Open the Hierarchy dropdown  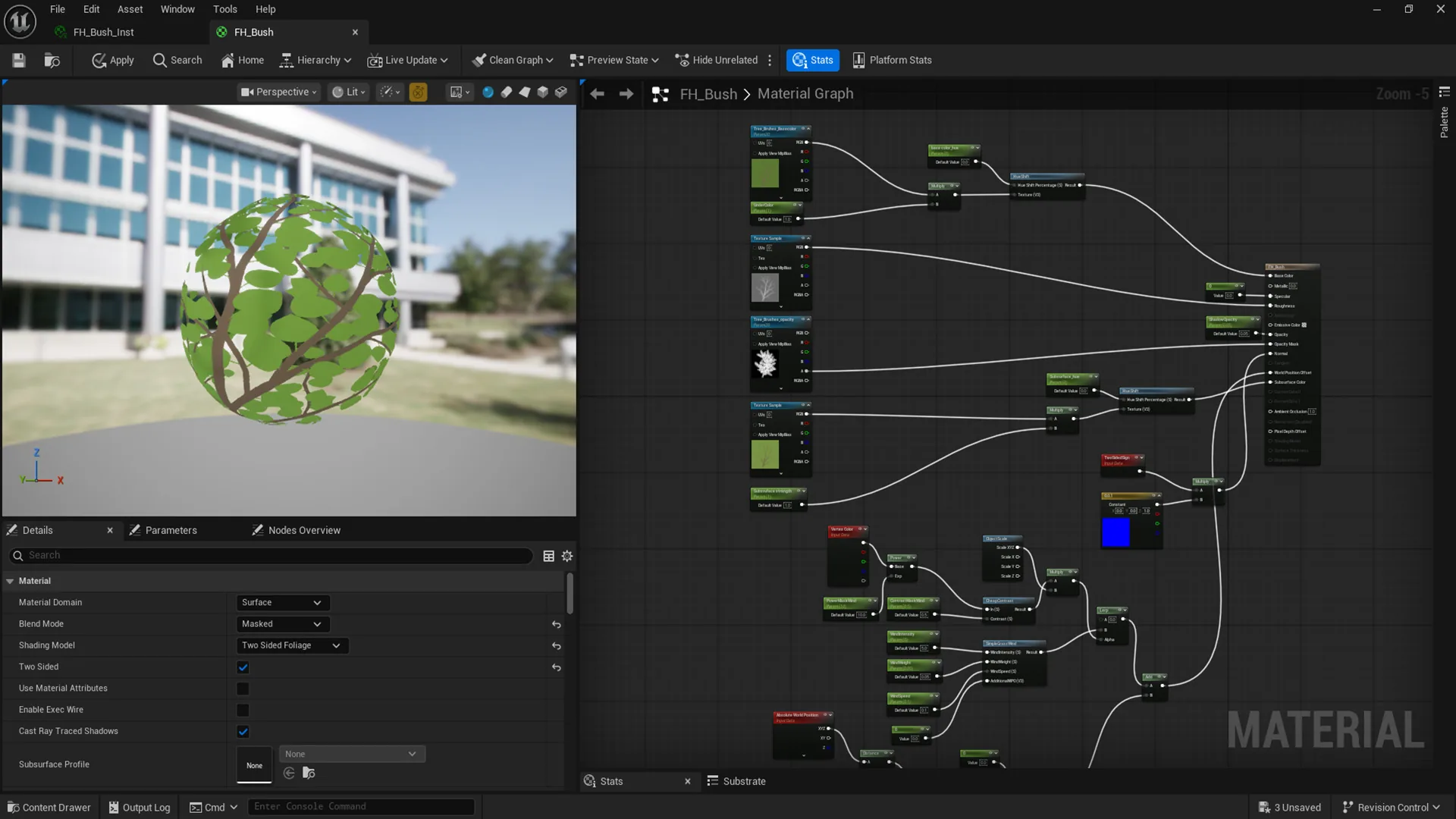click(315, 61)
